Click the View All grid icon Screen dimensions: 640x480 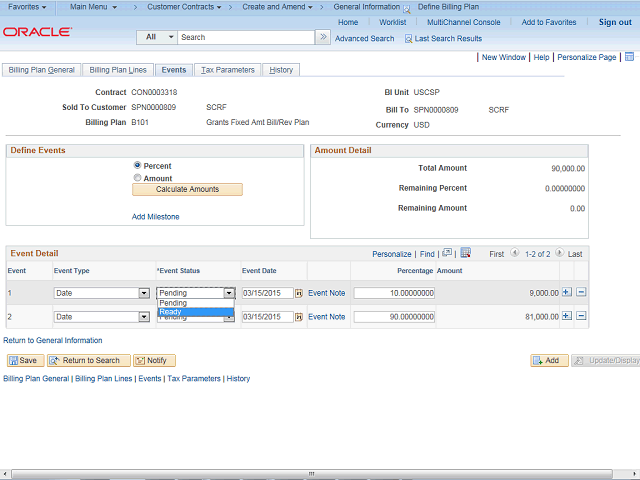tap(447, 254)
